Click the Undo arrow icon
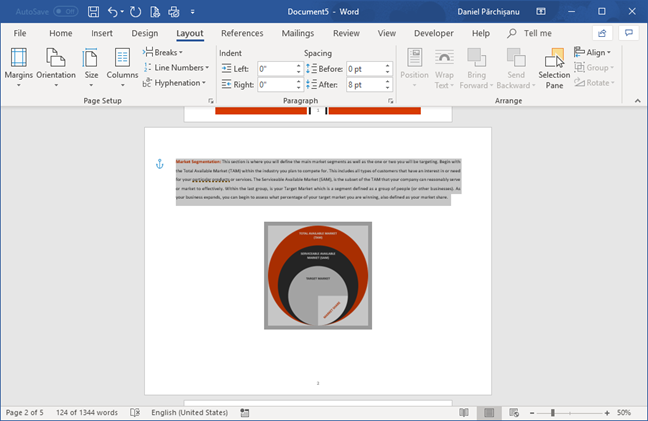This screenshot has height=421, width=648. click(112, 12)
